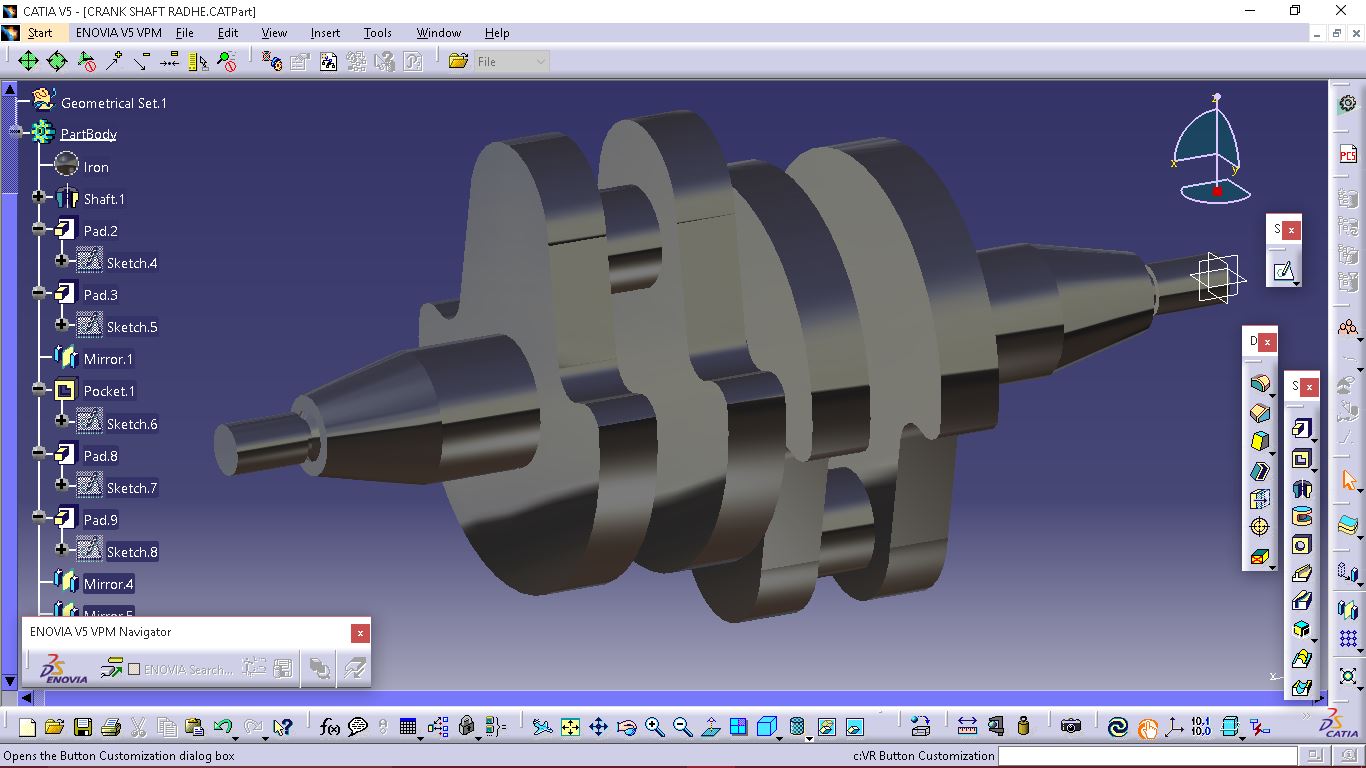Open the Formula f(x) tool
Image resolution: width=1366 pixels, height=768 pixels.
pos(330,727)
